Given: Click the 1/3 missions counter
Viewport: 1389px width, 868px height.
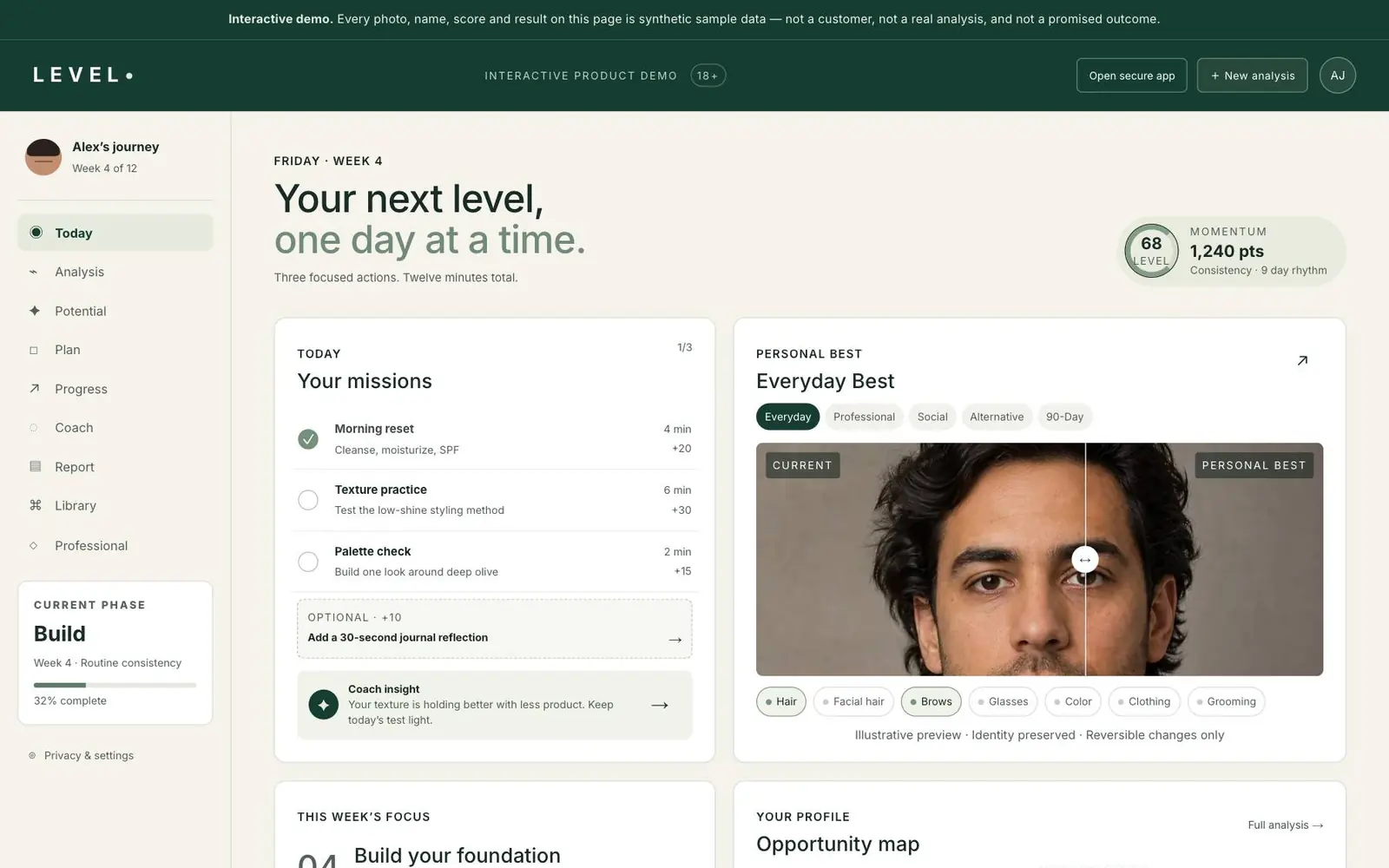Looking at the screenshot, I should pos(685,347).
